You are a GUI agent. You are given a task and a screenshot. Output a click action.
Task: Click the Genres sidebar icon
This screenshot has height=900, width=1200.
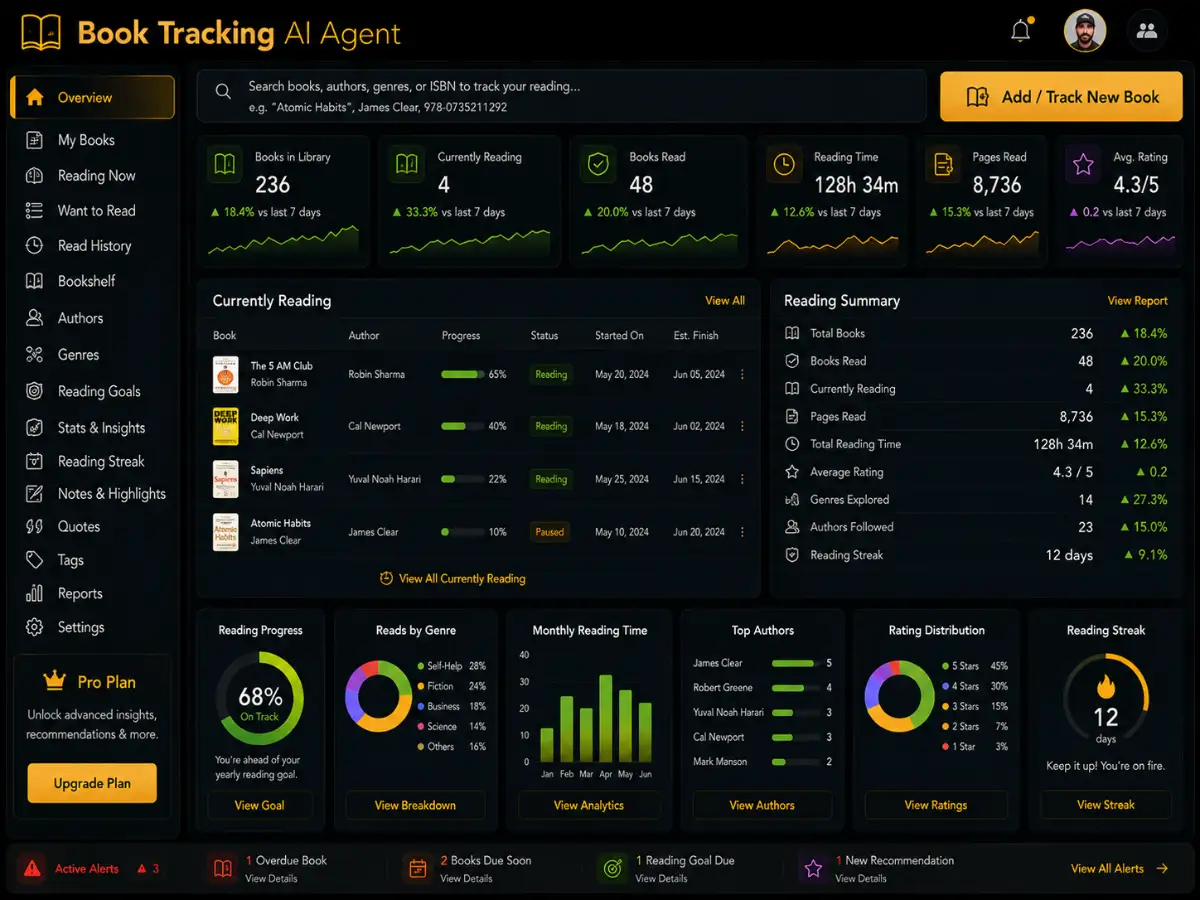(34, 354)
